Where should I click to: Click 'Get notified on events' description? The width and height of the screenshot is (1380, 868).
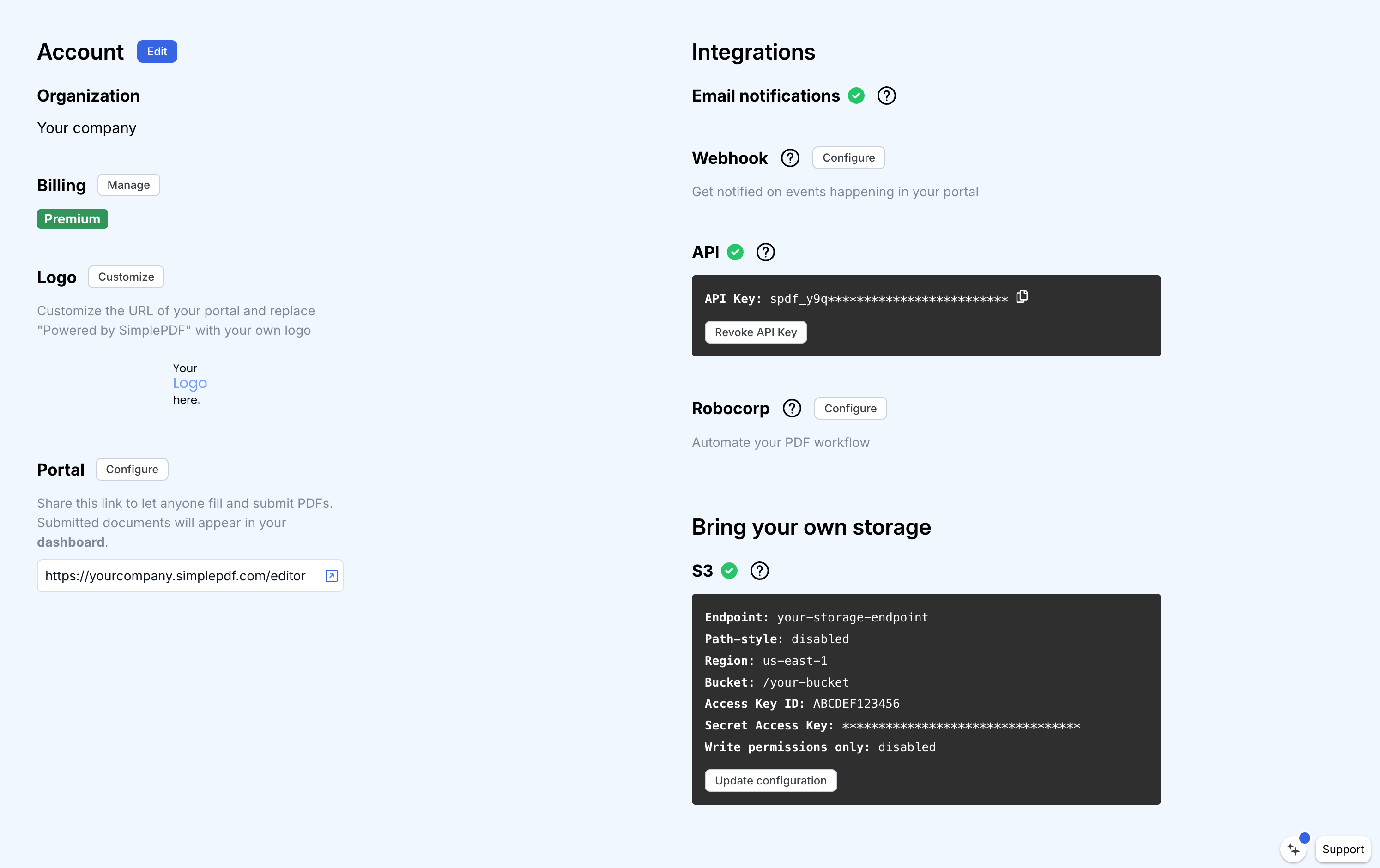pyautogui.click(x=835, y=192)
